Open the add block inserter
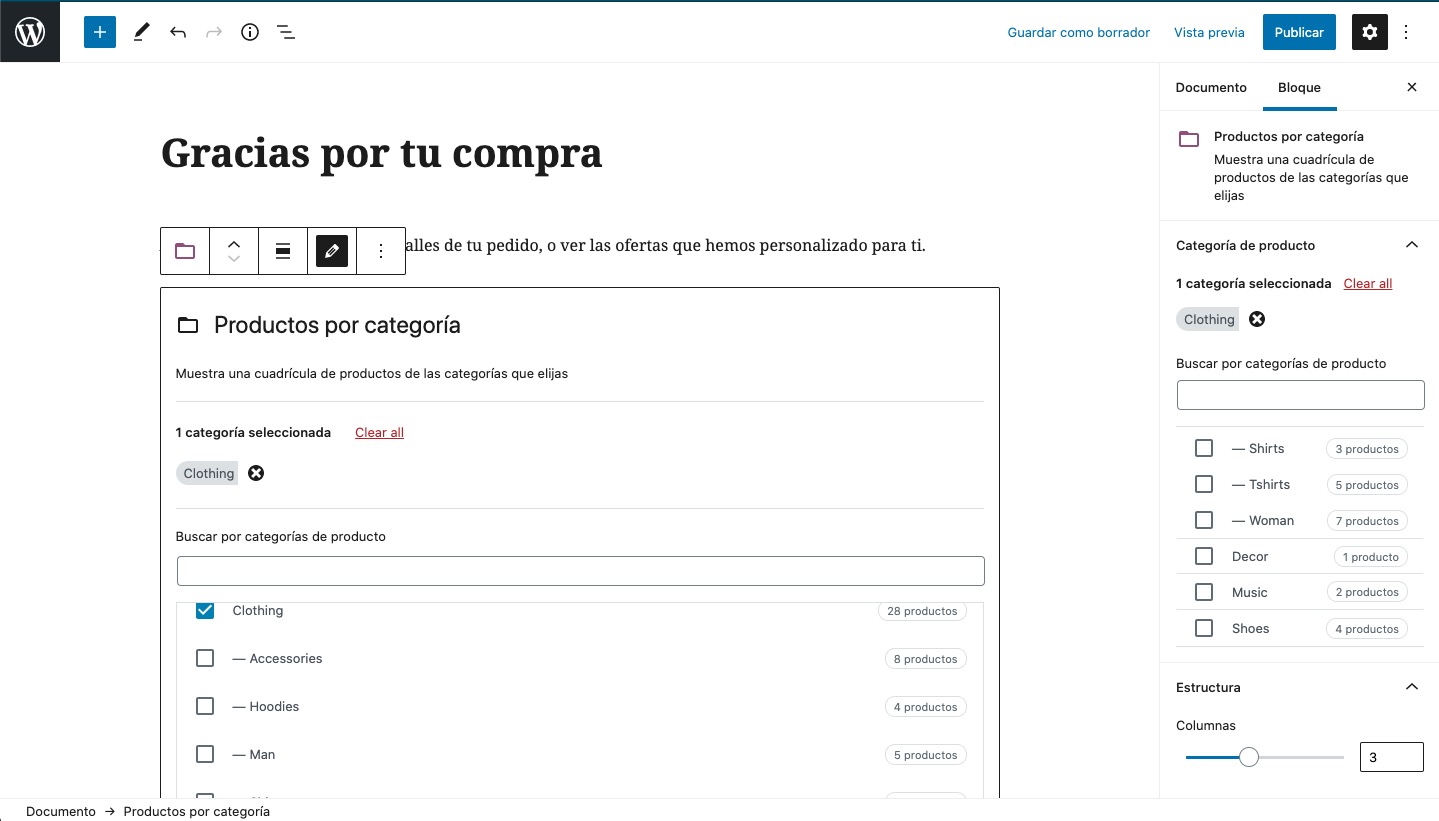 click(100, 32)
